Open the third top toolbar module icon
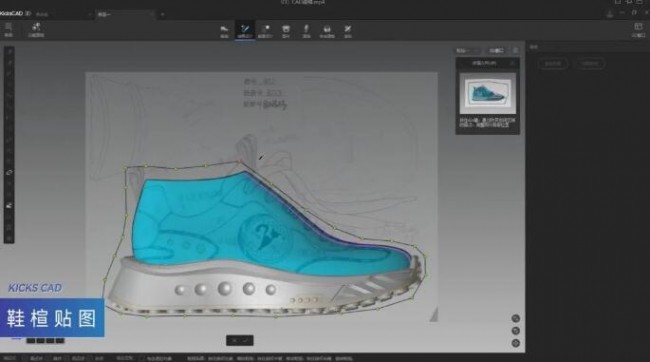650x362 pixels. [265, 31]
